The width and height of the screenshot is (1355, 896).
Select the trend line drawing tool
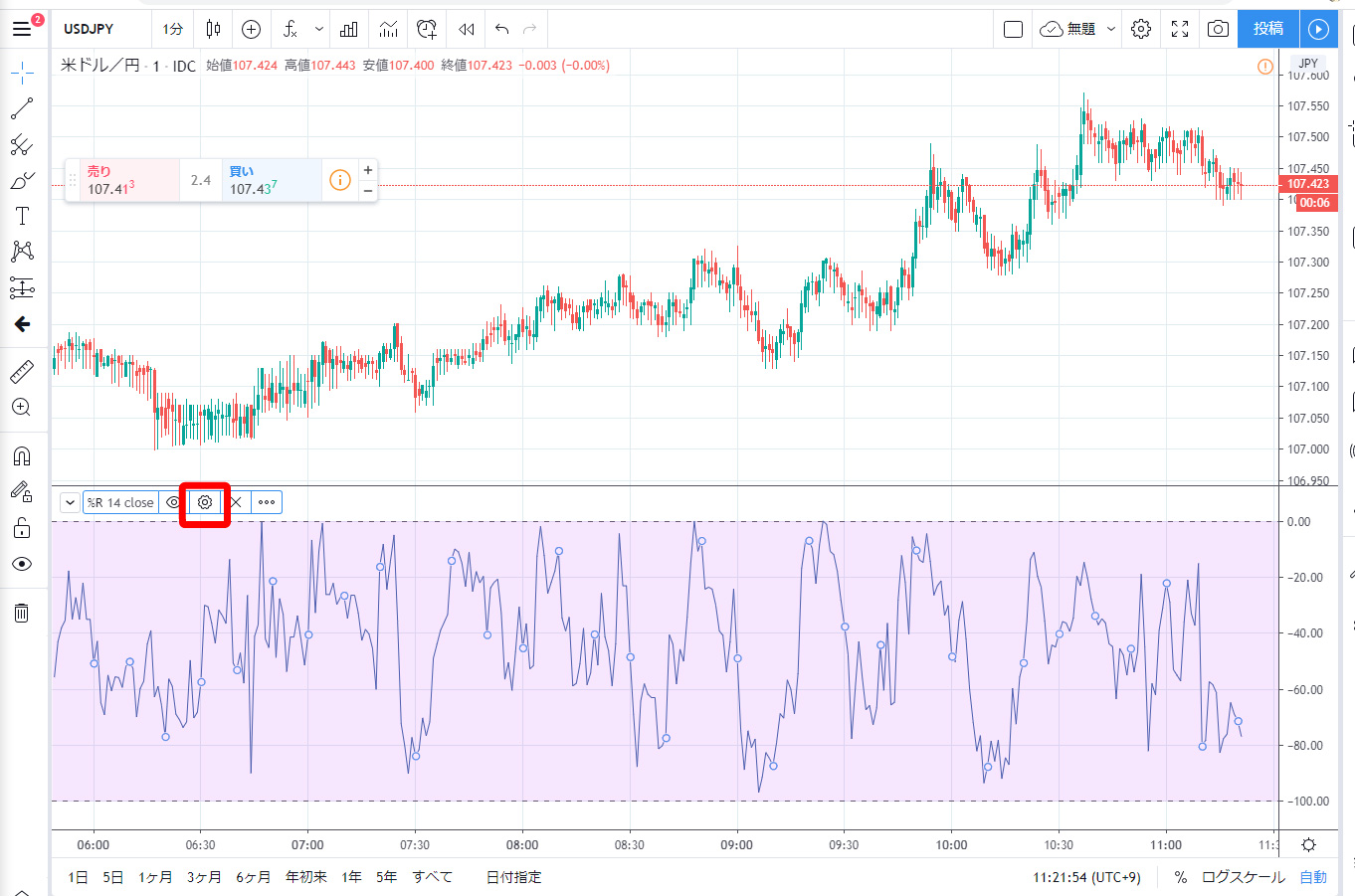tap(22, 108)
